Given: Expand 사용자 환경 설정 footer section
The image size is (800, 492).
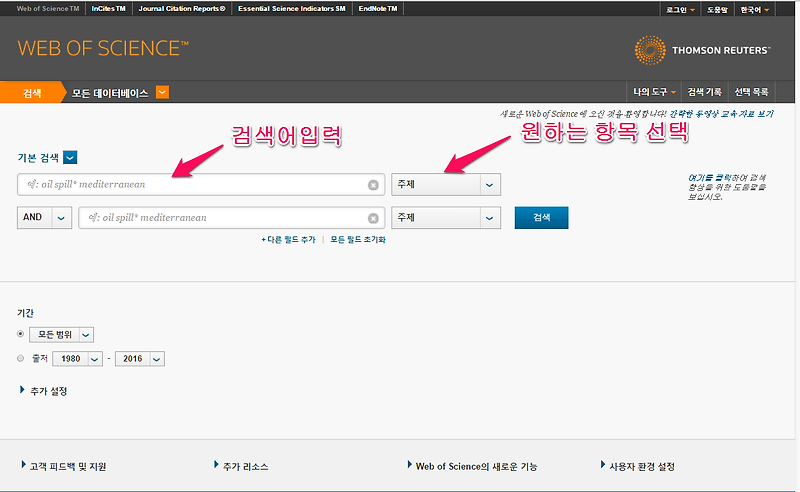Looking at the screenshot, I should pos(638,466).
